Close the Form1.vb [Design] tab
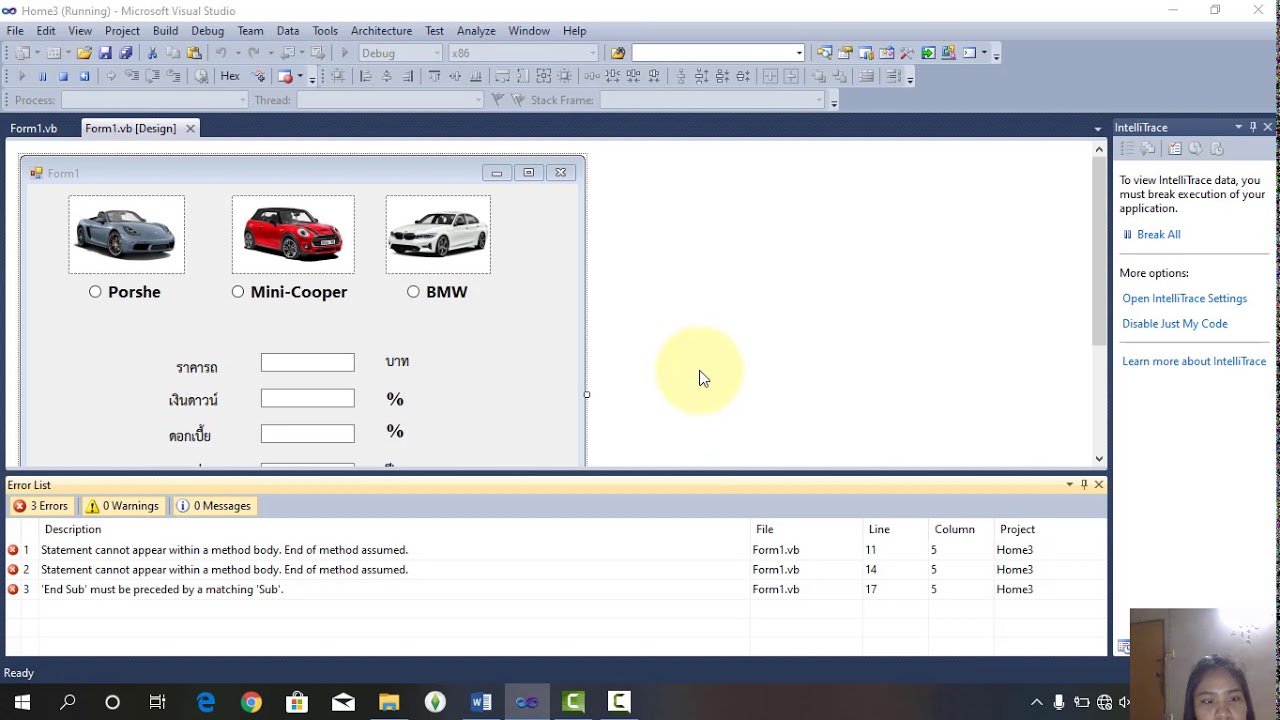 pyautogui.click(x=190, y=128)
